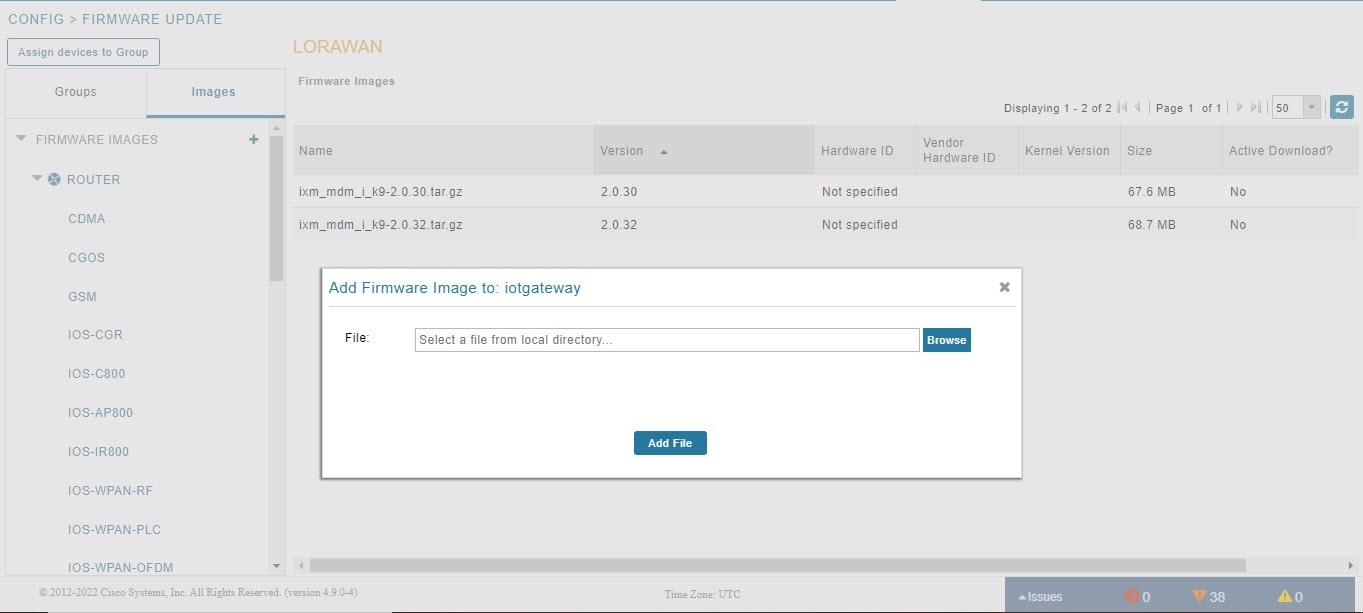Click the CONFIG > FIRMWARE UPDATE breadcrumb
1363x613 pixels.
(x=115, y=19)
